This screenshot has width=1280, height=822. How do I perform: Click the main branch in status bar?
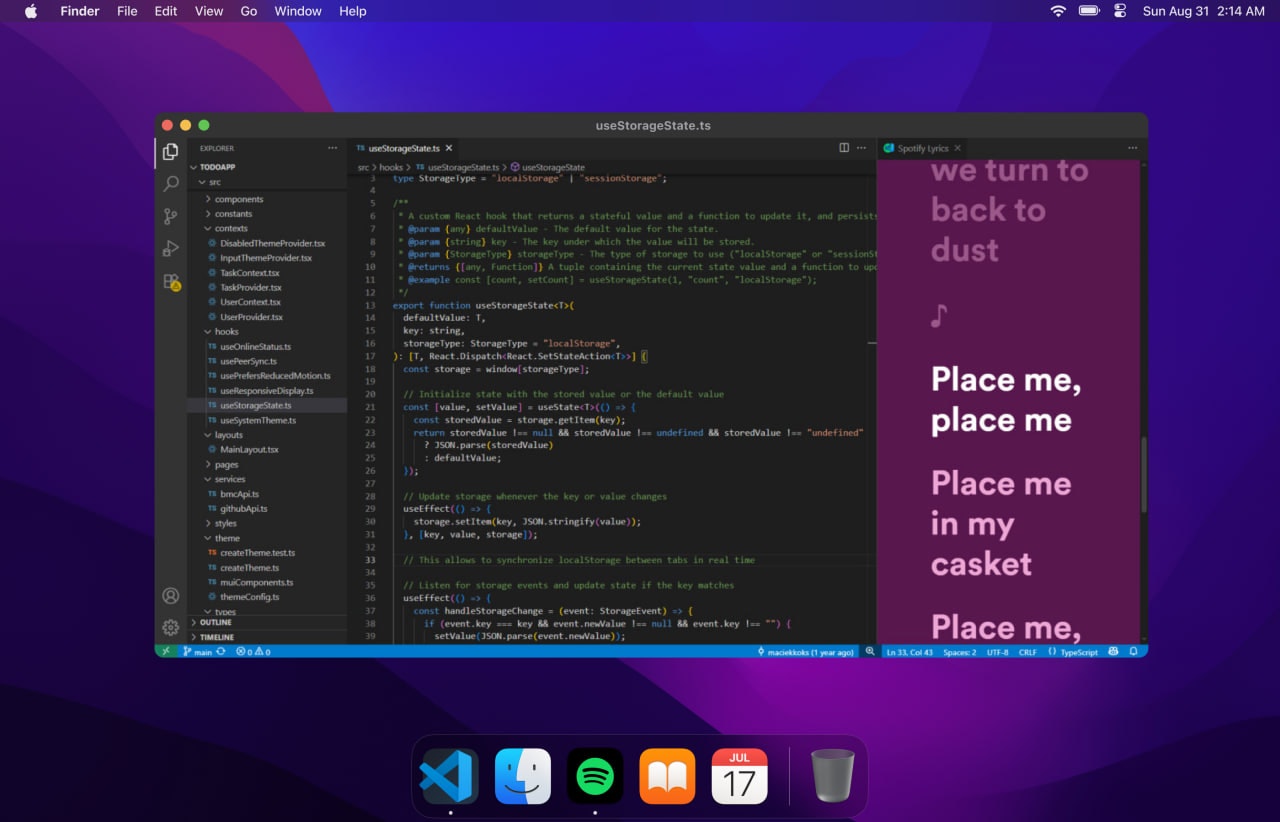(x=198, y=652)
